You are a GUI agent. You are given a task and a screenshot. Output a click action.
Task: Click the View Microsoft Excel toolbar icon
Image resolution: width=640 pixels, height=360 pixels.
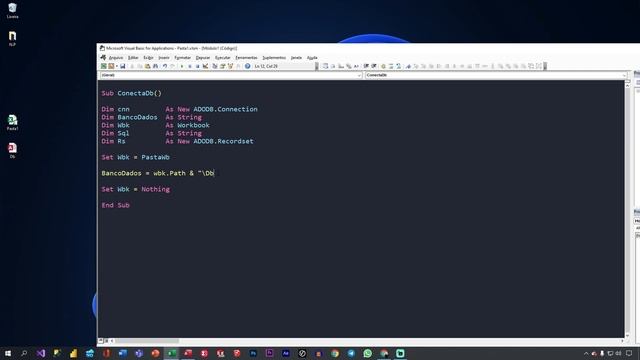[x=104, y=66]
